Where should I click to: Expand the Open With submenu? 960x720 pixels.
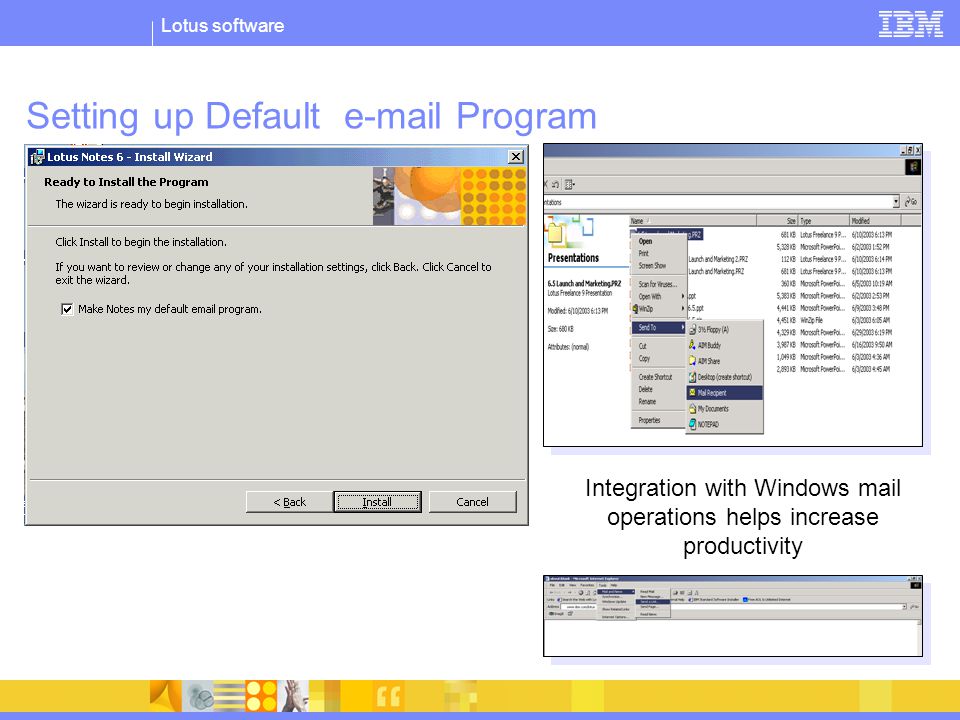pyautogui.click(x=659, y=296)
